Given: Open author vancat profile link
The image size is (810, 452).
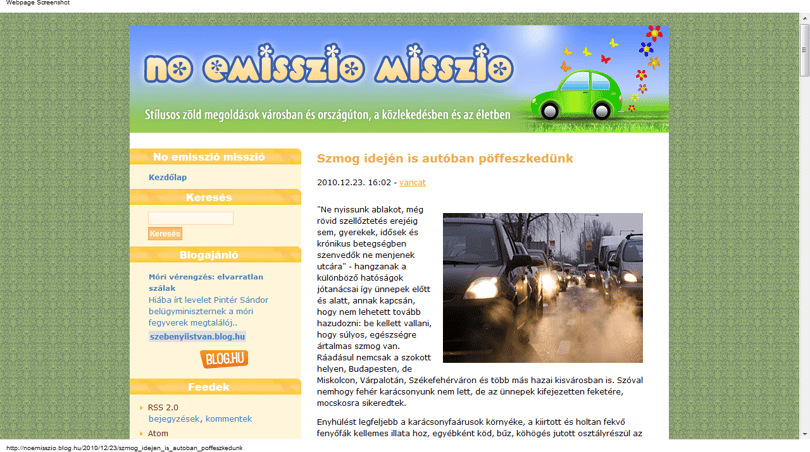Looking at the screenshot, I should 412,182.
